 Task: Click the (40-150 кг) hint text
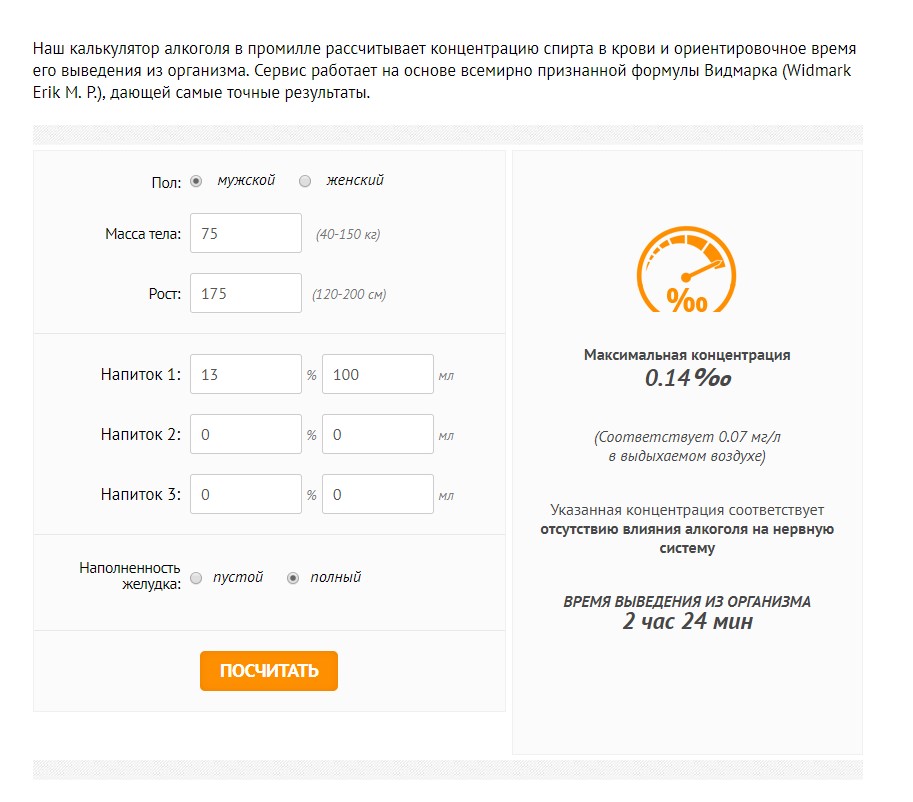pyautogui.click(x=348, y=234)
